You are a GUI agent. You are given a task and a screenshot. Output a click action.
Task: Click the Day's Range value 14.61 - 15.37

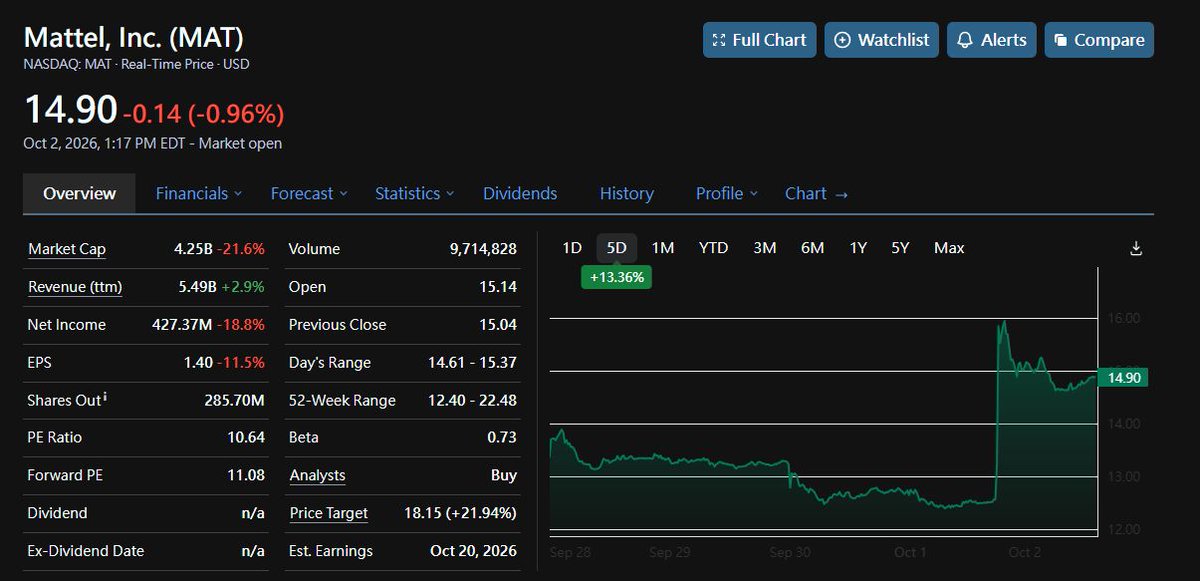click(473, 363)
